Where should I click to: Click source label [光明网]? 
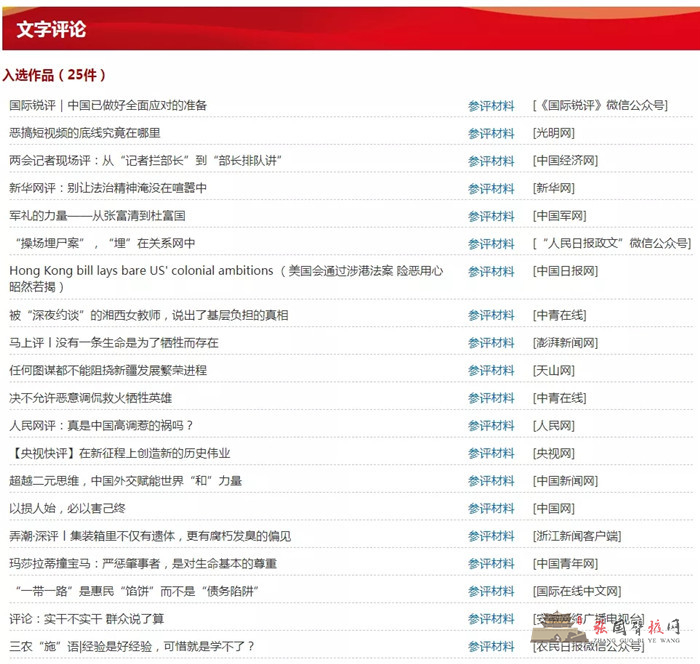coord(554,133)
